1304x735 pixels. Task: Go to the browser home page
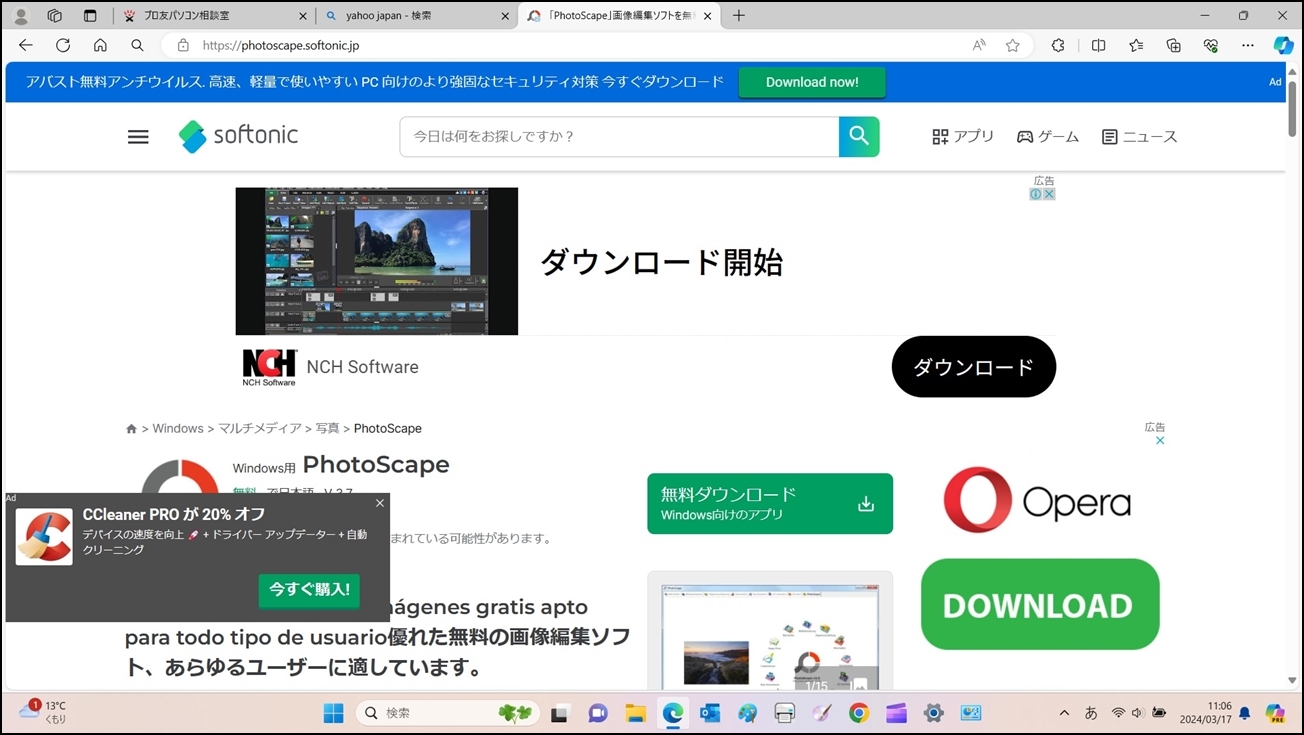point(100,45)
